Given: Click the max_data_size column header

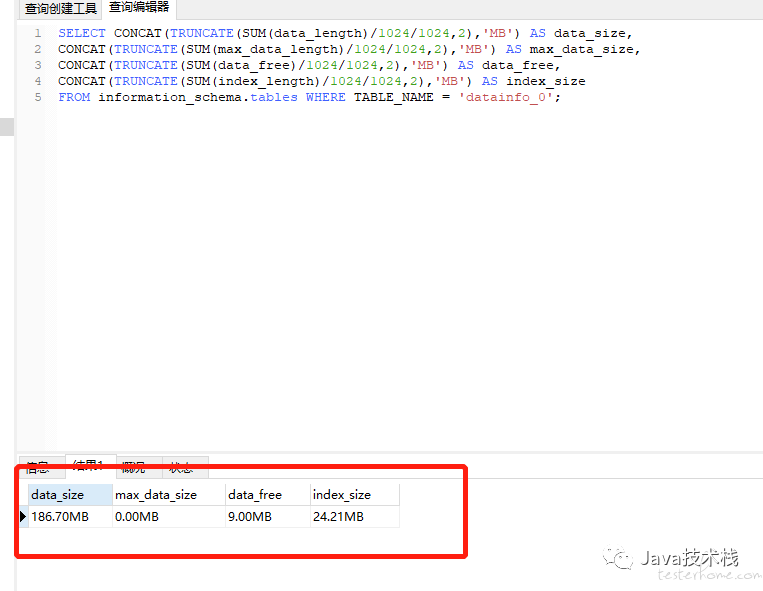Looking at the screenshot, I should point(169,495).
